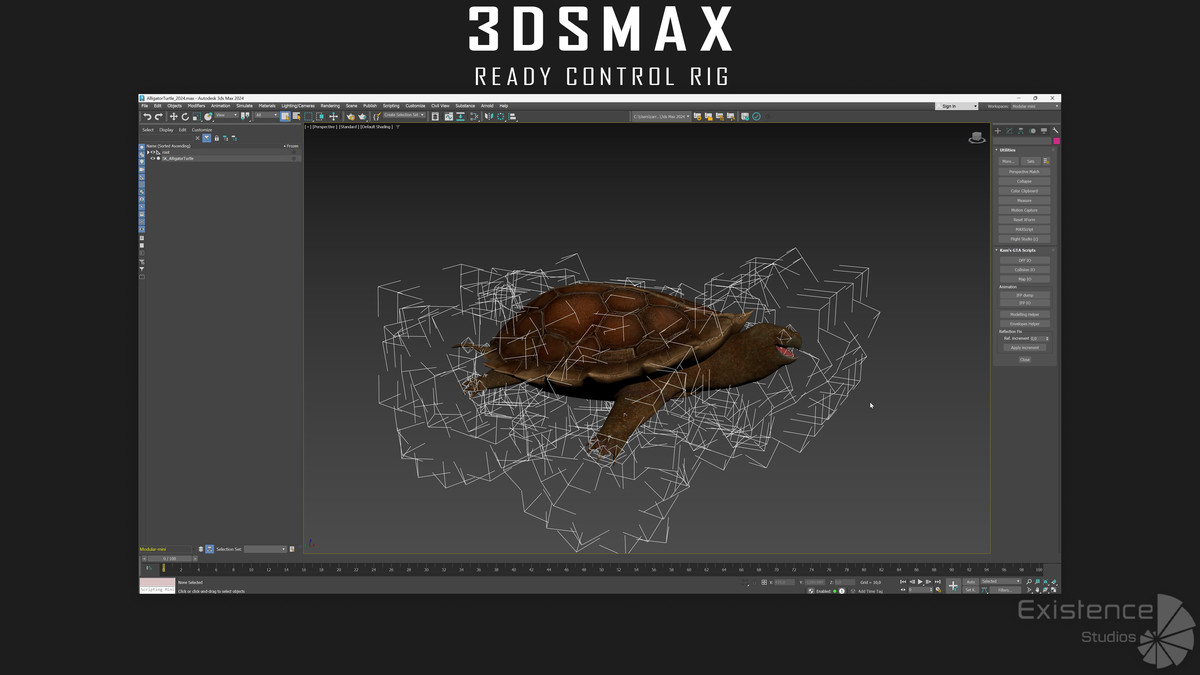Viewport: 1200px width, 675px height.
Task: Open the Scene Explorer Display menu
Action: click(166, 130)
